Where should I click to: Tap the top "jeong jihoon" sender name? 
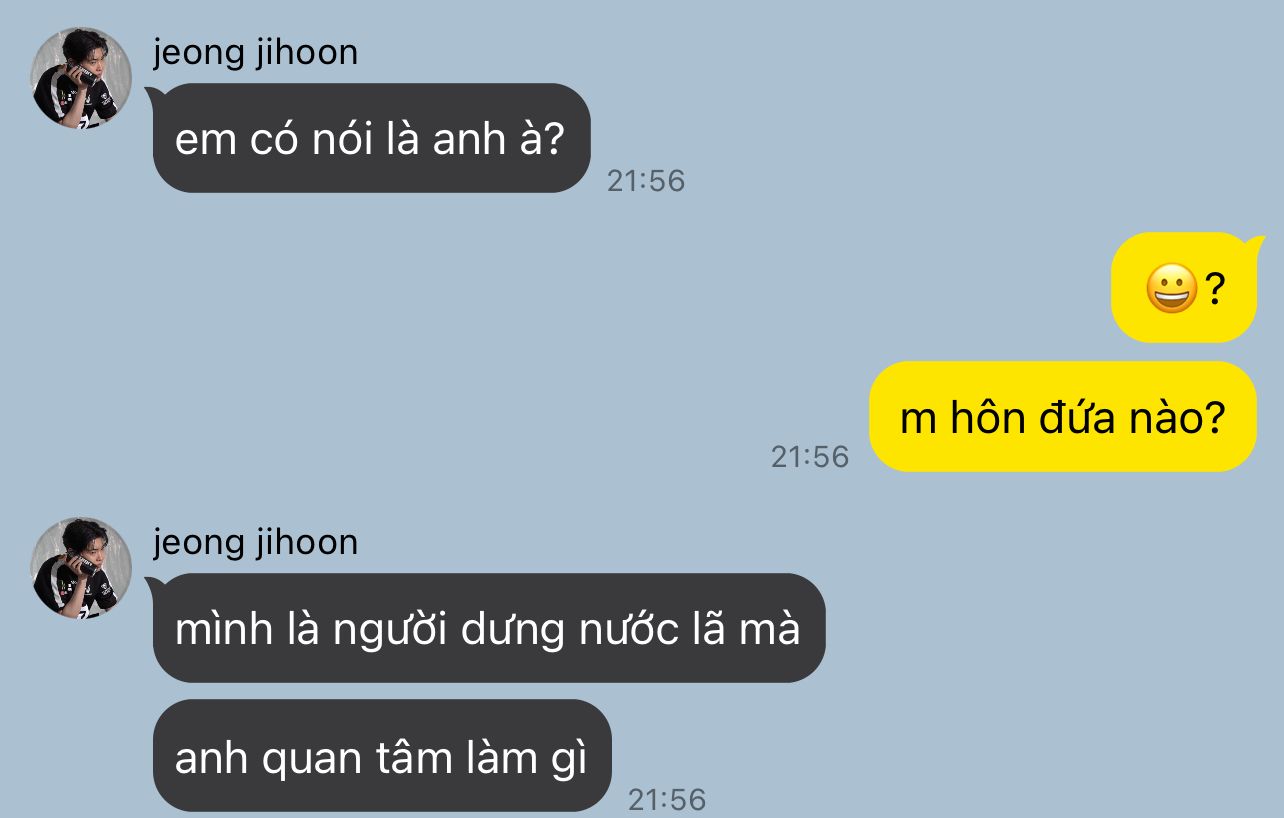click(255, 52)
